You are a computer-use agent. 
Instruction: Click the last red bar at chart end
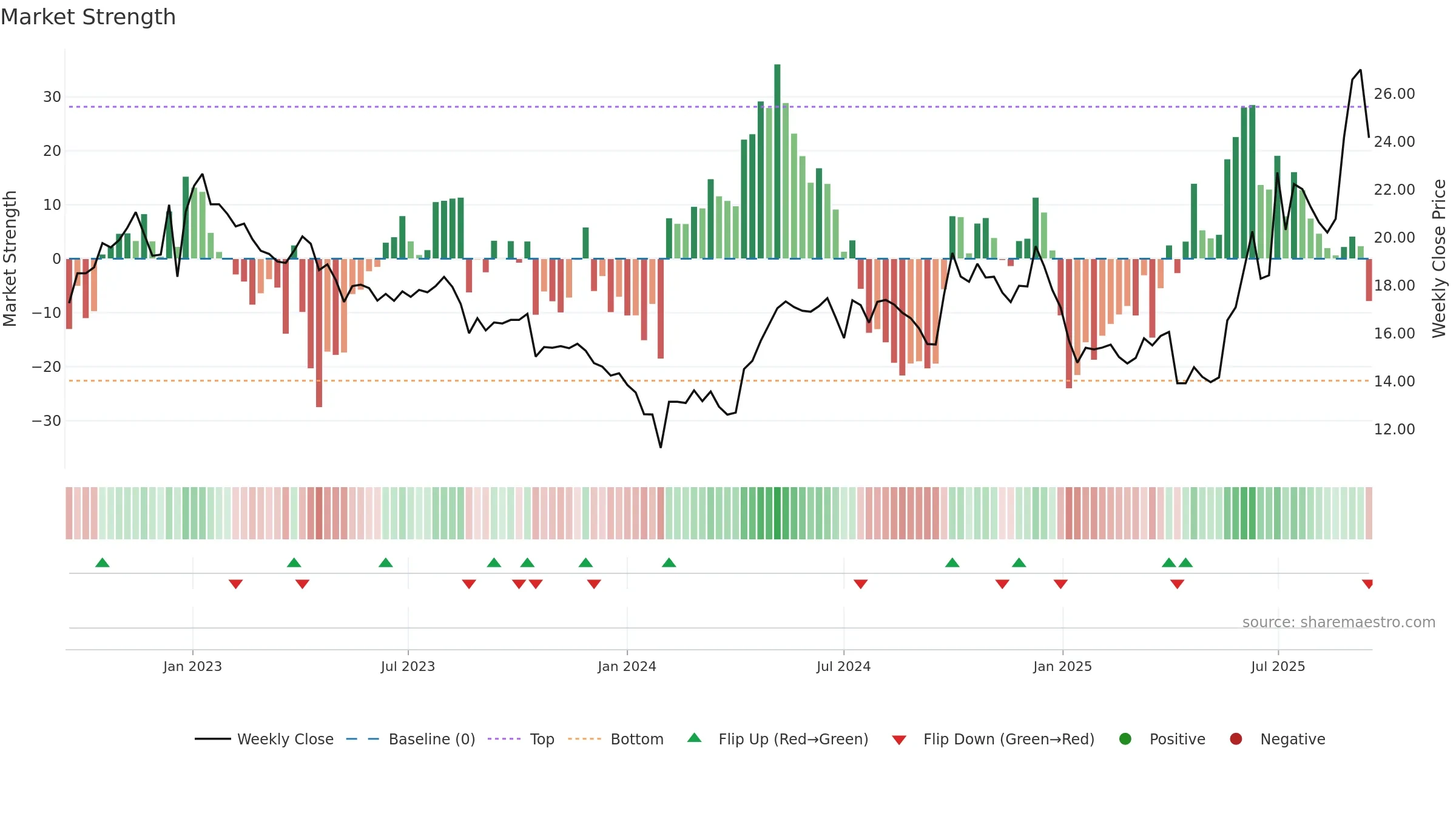[1369, 280]
